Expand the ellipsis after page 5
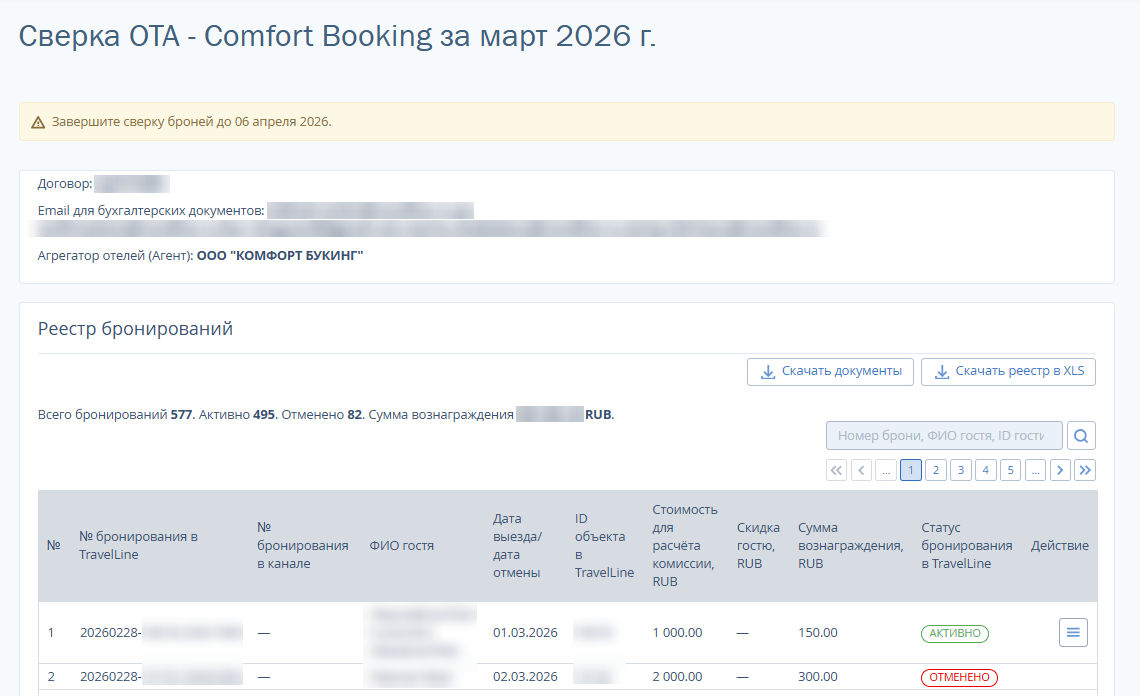This screenshot has width=1140, height=696. [x=1035, y=470]
